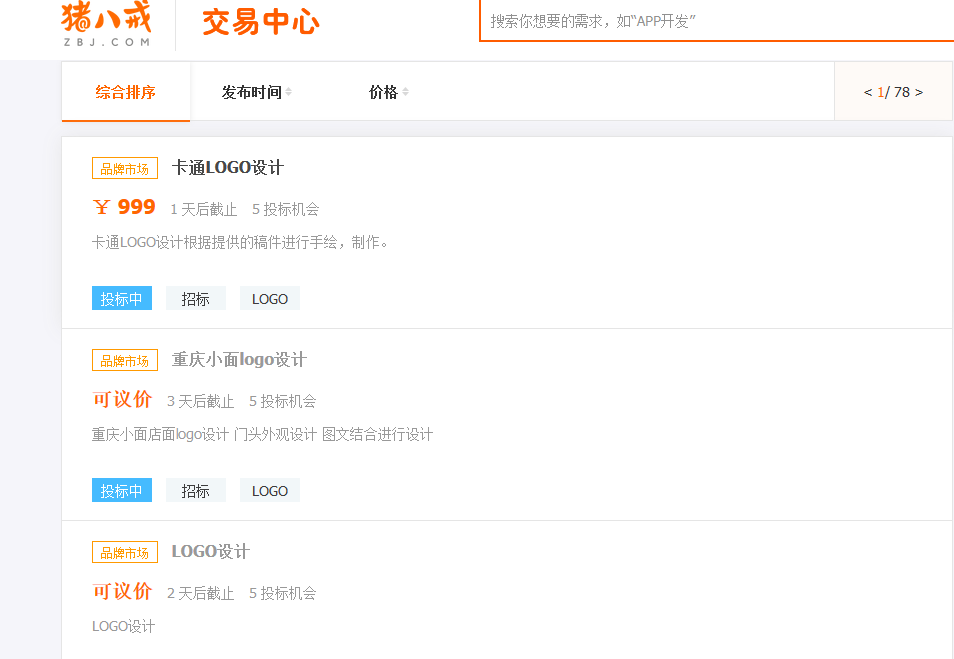
Task: Click 投标中 tag under 重庆小面 listing
Action: point(122,490)
